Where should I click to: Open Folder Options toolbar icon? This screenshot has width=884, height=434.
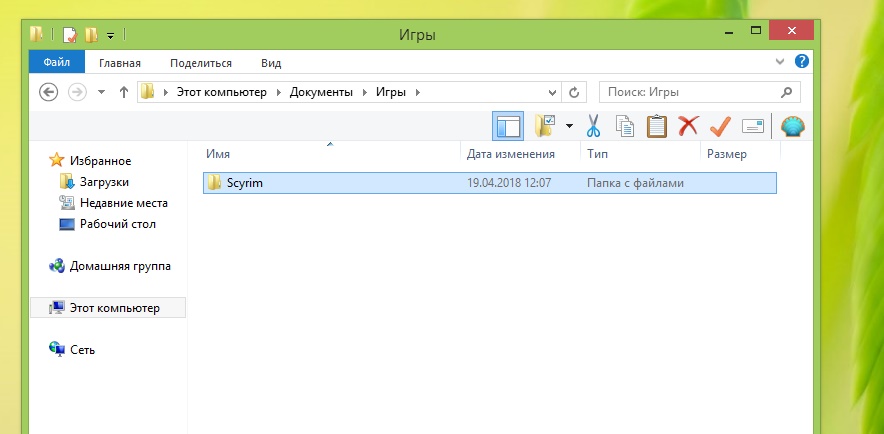click(x=545, y=126)
